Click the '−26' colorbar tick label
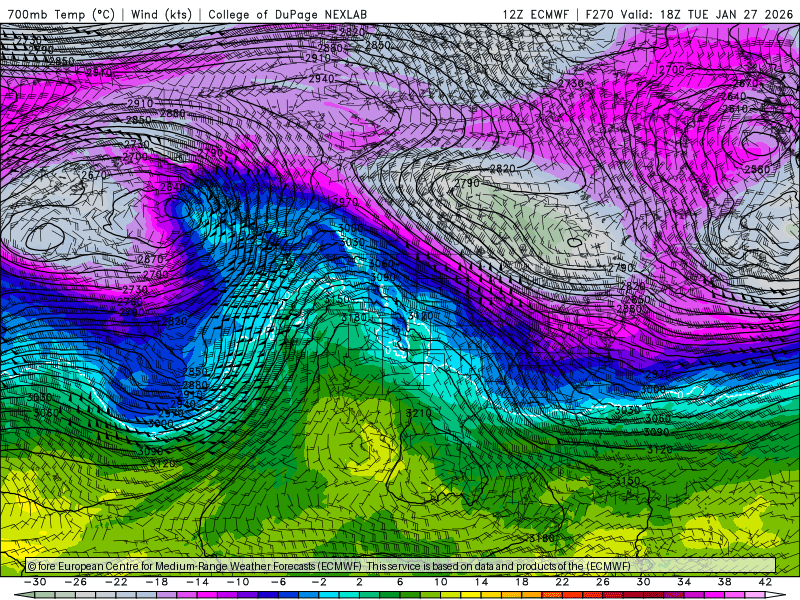The height and width of the screenshot is (600, 800). (76, 582)
